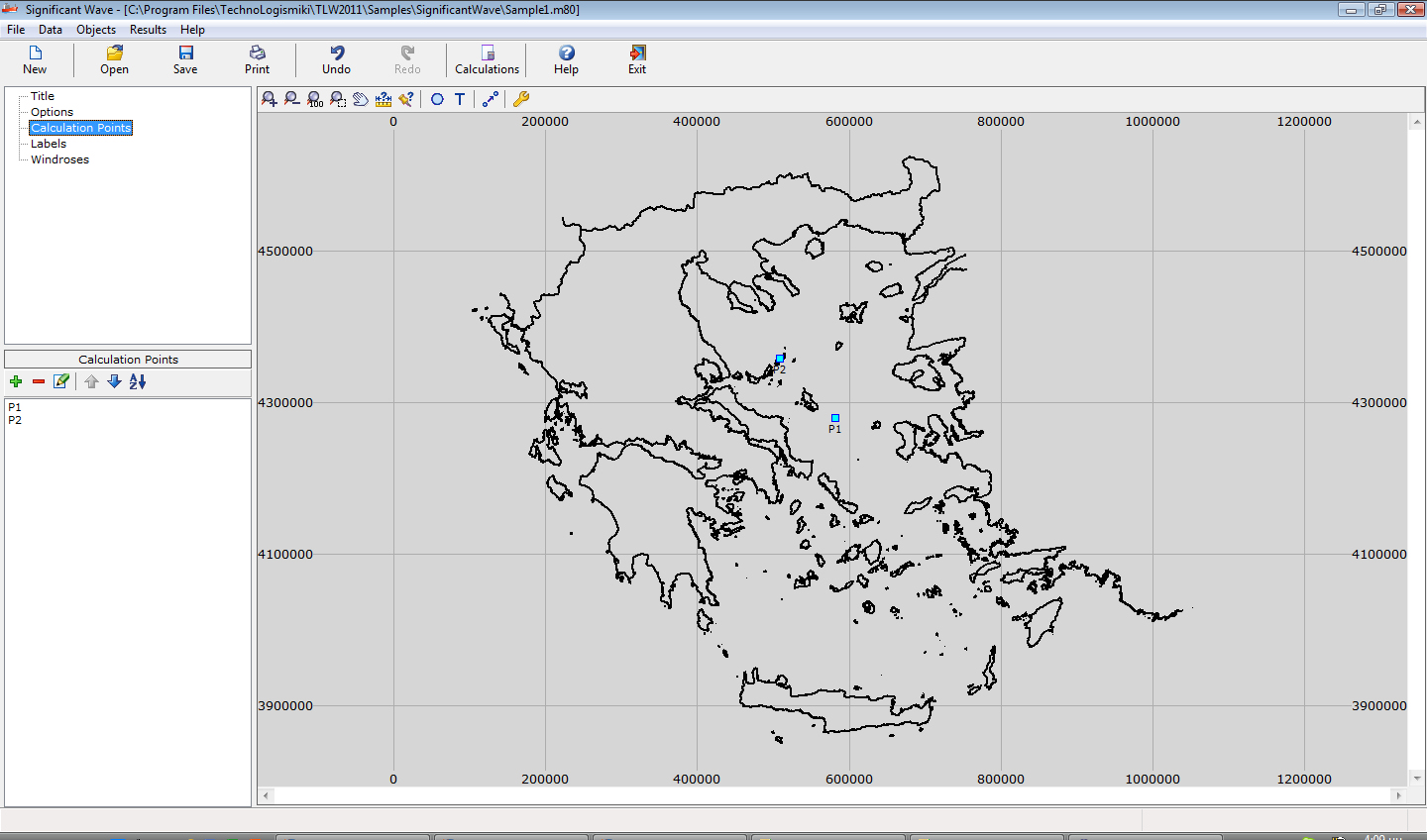Select Options in the tree
Image resolution: width=1427 pixels, height=840 pixels.
coord(52,112)
